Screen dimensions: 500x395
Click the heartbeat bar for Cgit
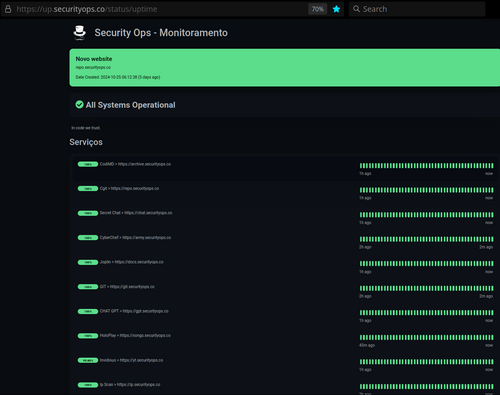tap(426, 190)
